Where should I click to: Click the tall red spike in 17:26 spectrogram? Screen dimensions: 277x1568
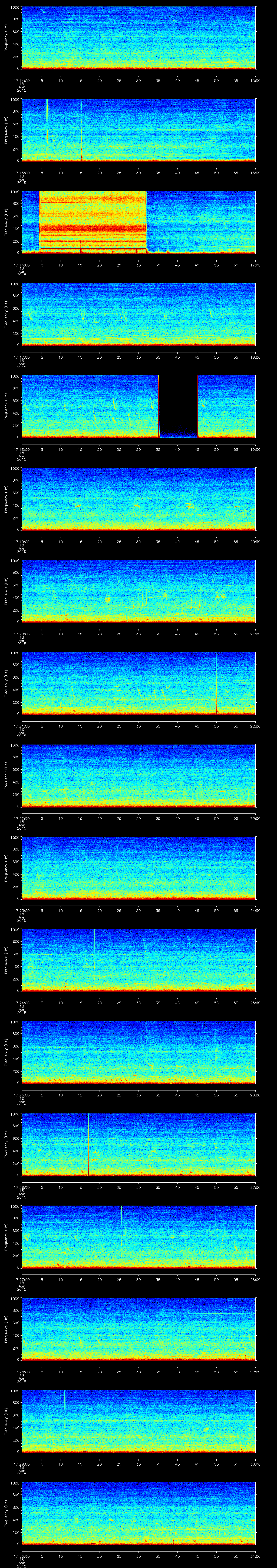pyautogui.click(x=88, y=1144)
